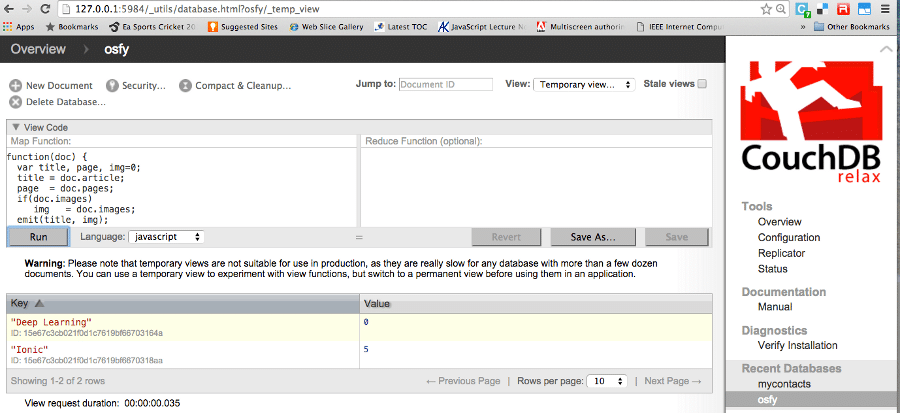The image size is (900, 413).
Task: Open the View selector dropdown
Action: 584,85
